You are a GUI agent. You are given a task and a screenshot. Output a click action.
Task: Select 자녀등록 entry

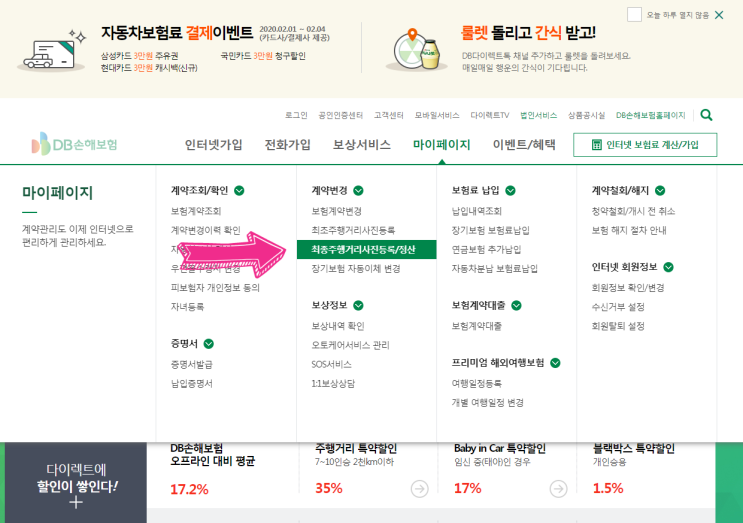pyautogui.click(x=187, y=307)
